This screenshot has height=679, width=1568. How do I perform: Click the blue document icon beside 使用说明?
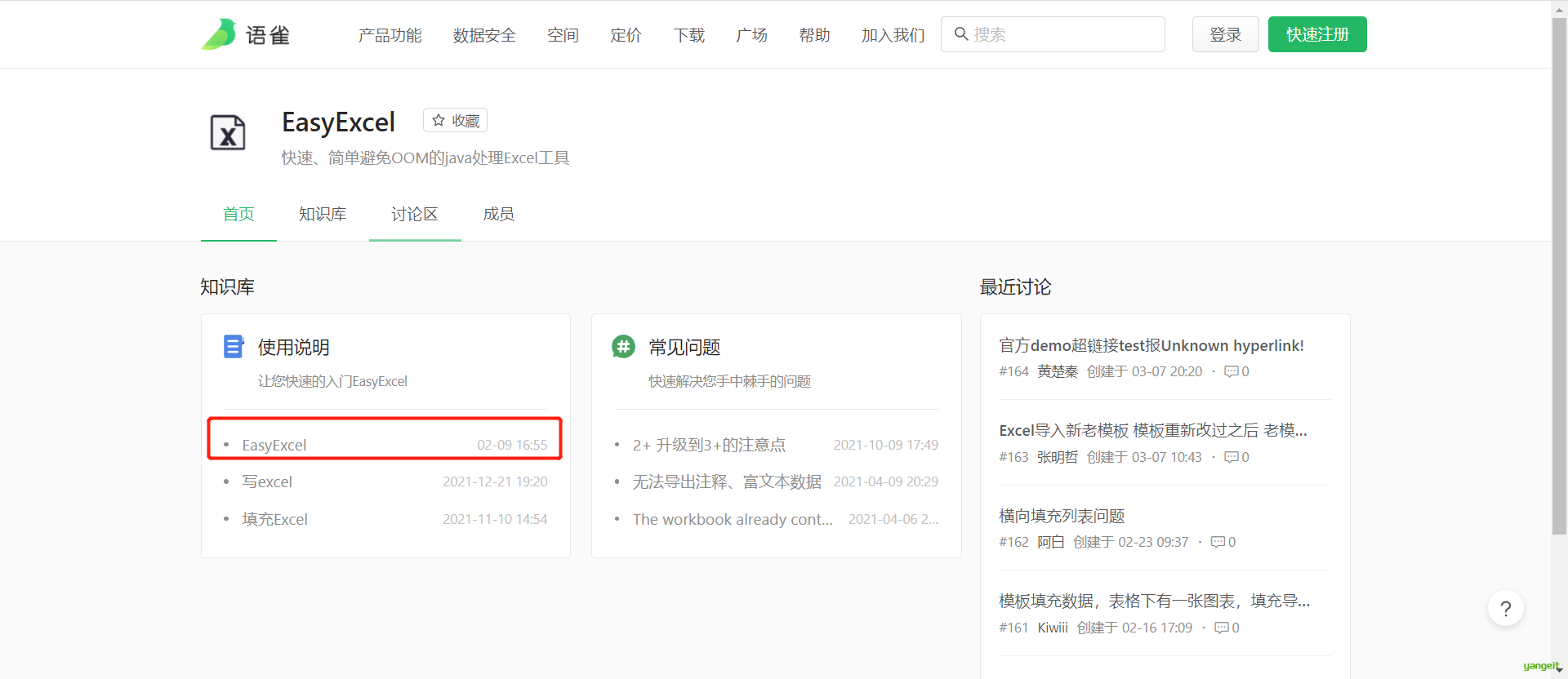click(234, 346)
